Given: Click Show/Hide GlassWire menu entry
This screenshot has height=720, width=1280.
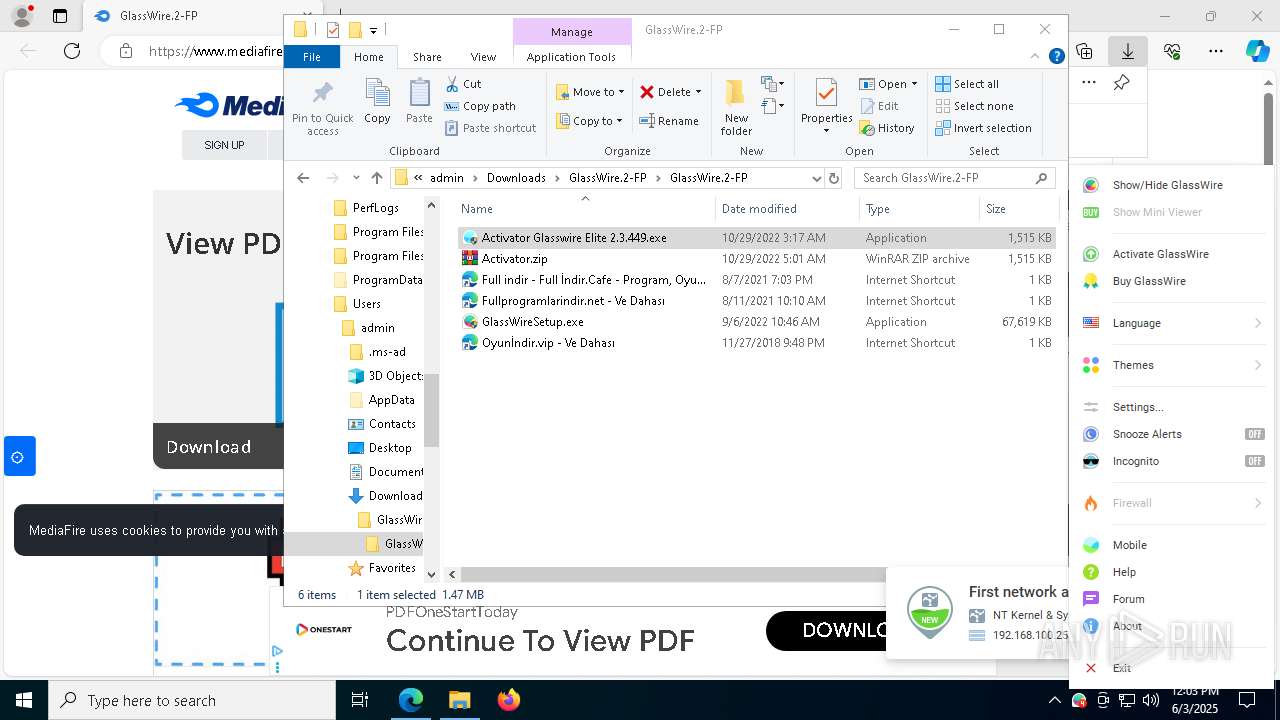Looking at the screenshot, I should [x=1167, y=185].
